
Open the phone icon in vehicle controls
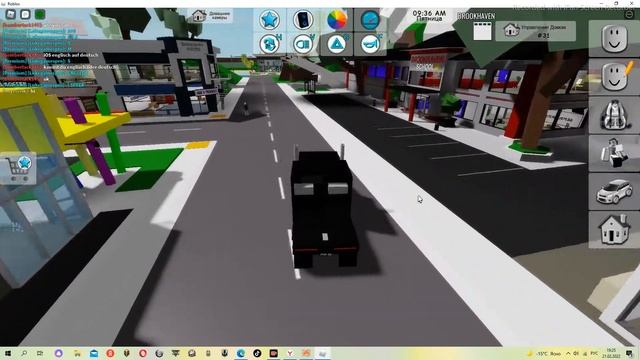tap(303, 20)
